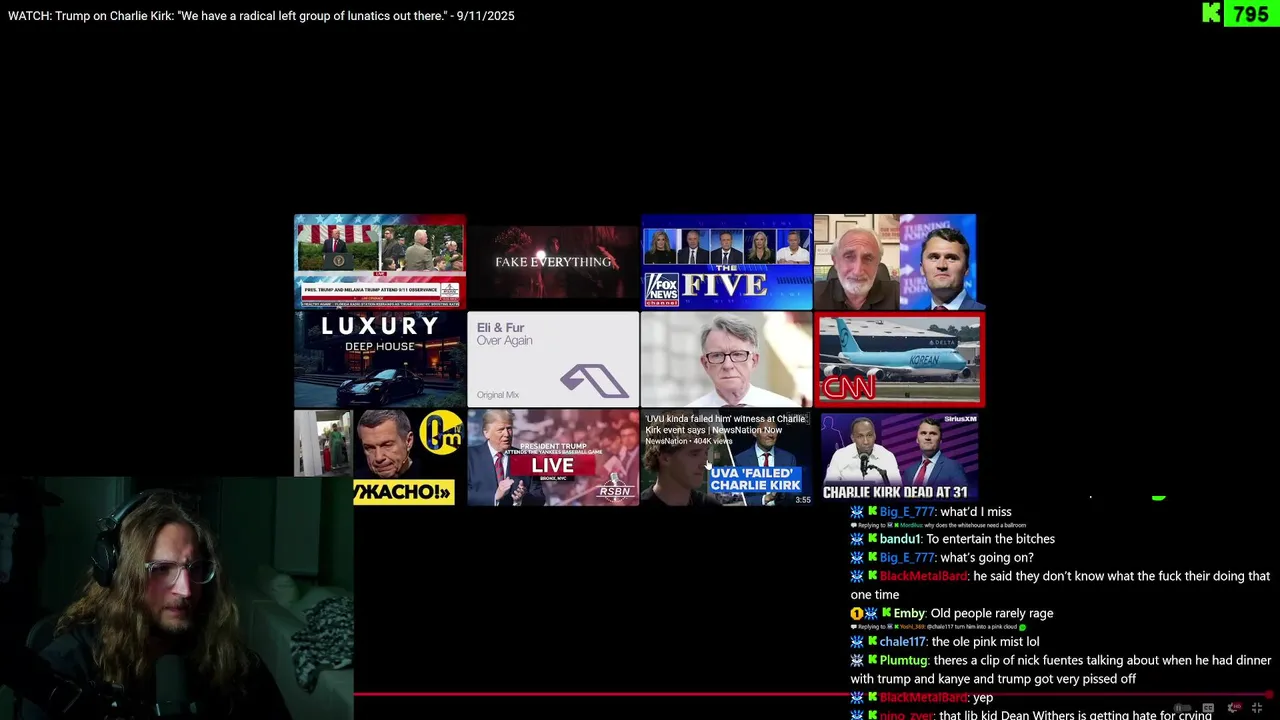1280x720 pixels.
Task: Click username chale117 in chat
Action: (903, 642)
